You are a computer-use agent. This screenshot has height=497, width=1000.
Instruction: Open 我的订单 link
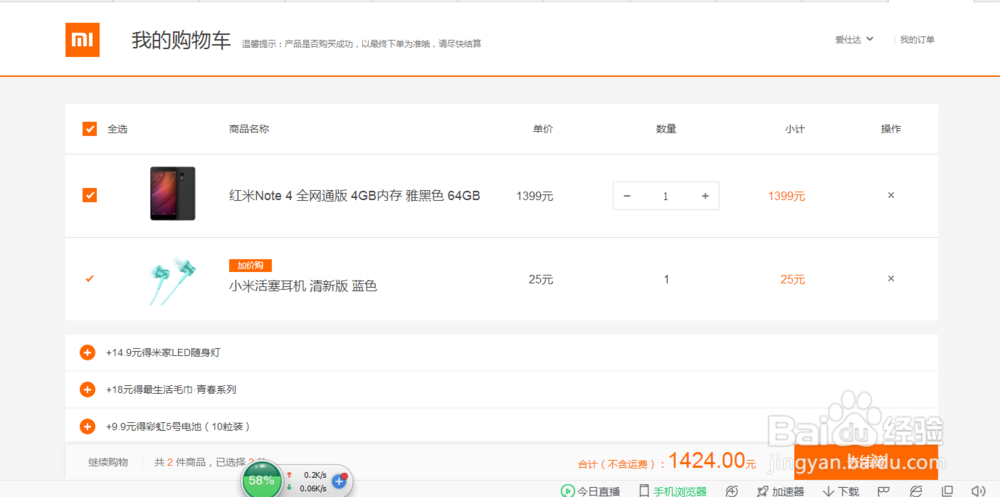(917, 40)
